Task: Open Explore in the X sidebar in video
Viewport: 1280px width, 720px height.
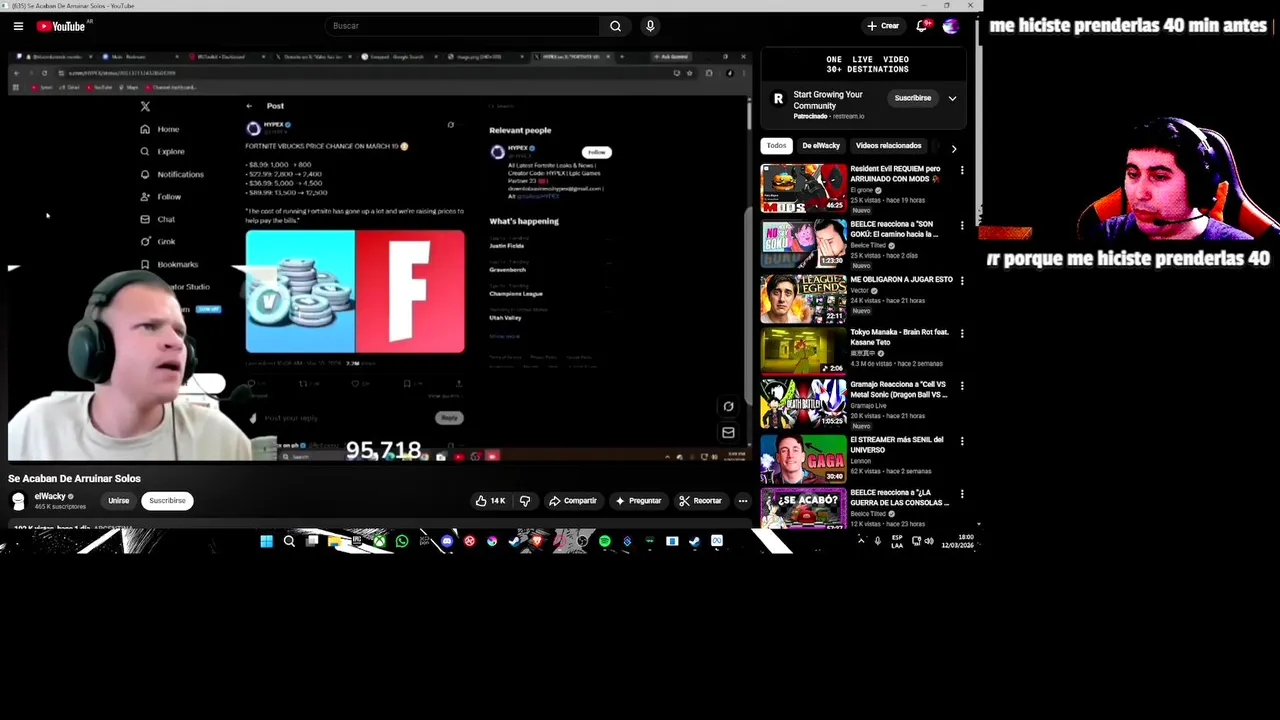Action: 163,152
